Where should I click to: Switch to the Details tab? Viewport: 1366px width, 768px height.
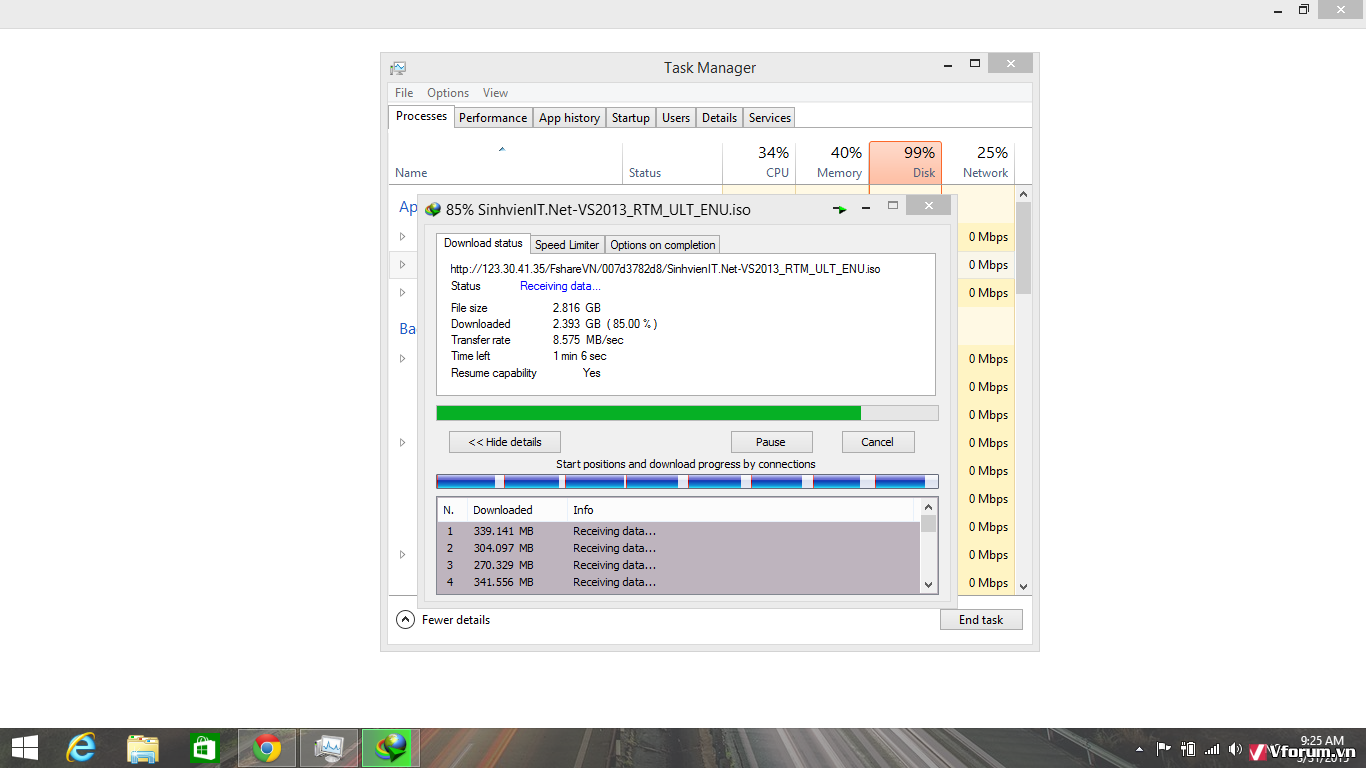719,118
